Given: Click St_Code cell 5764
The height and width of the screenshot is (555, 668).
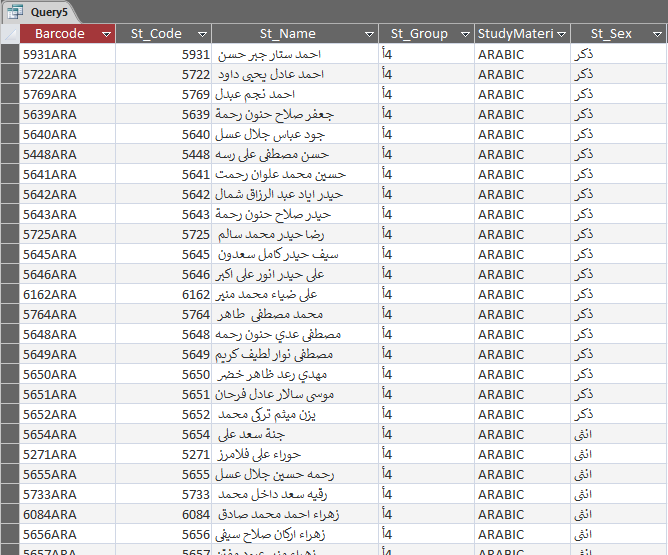Looking at the screenshot, I should pos(164,315).
